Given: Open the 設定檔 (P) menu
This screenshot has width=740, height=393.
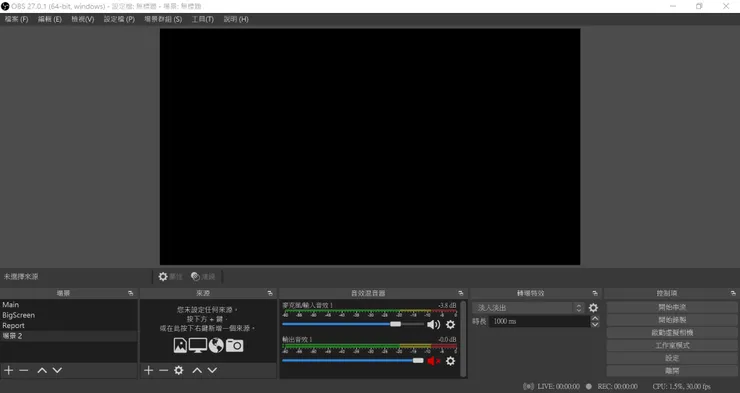Looking at the screenshot, I should tap(119, 19).
